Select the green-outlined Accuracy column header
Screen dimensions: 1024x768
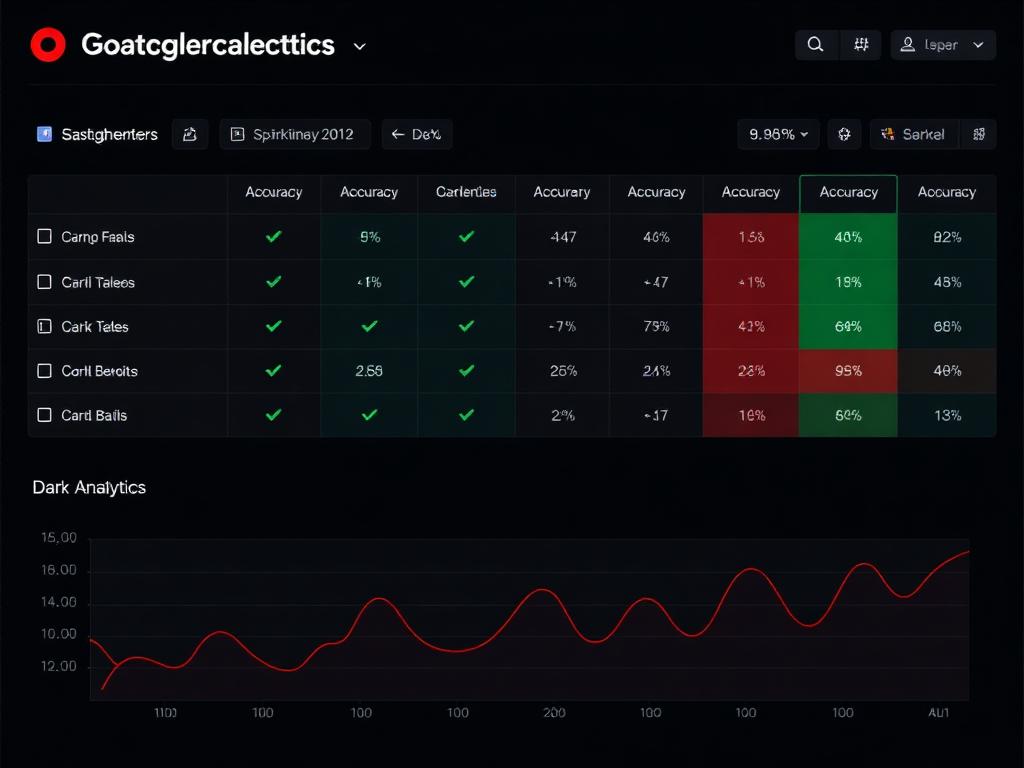[848, 193]
